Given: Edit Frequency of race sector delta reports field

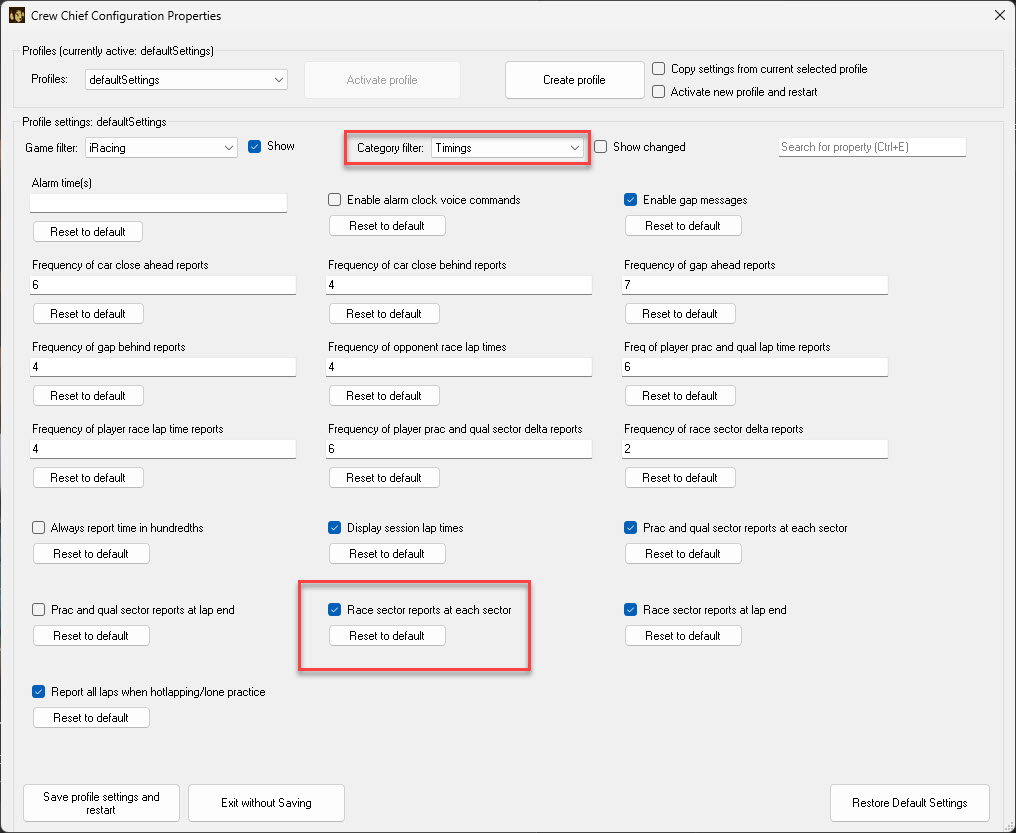Looking at the screenshot, I should point(755,449).
